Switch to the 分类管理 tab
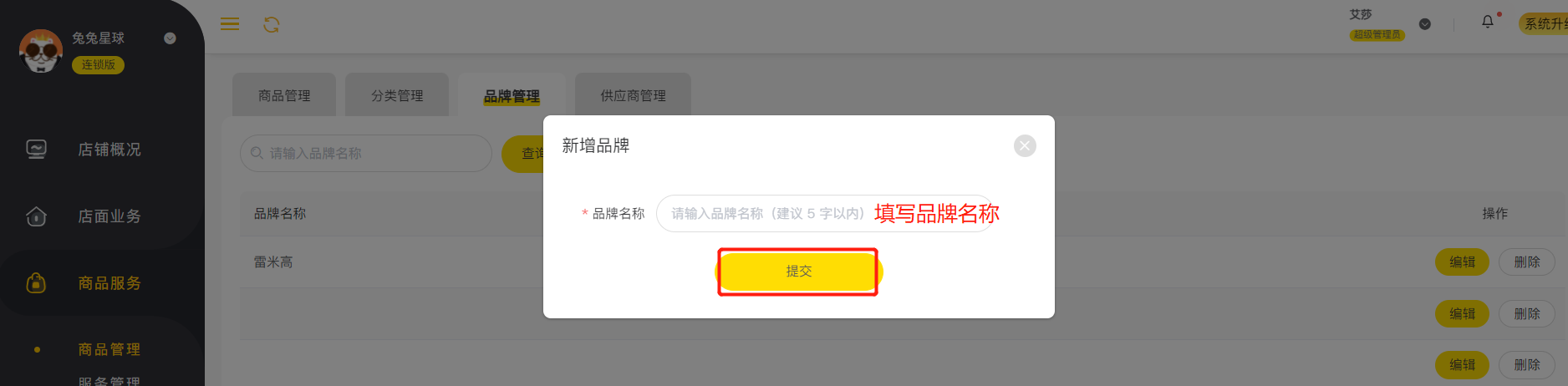 click(x=397, y=95)
